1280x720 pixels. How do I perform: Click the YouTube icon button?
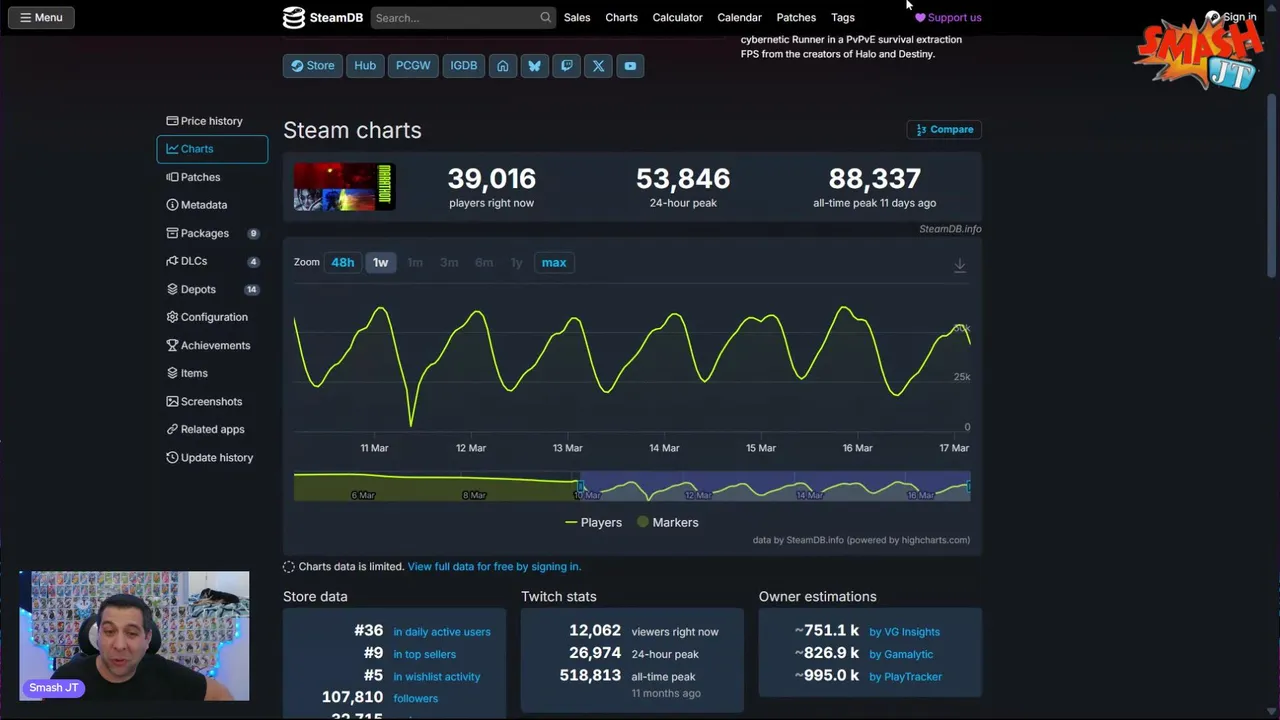click(x=630, y=65)
